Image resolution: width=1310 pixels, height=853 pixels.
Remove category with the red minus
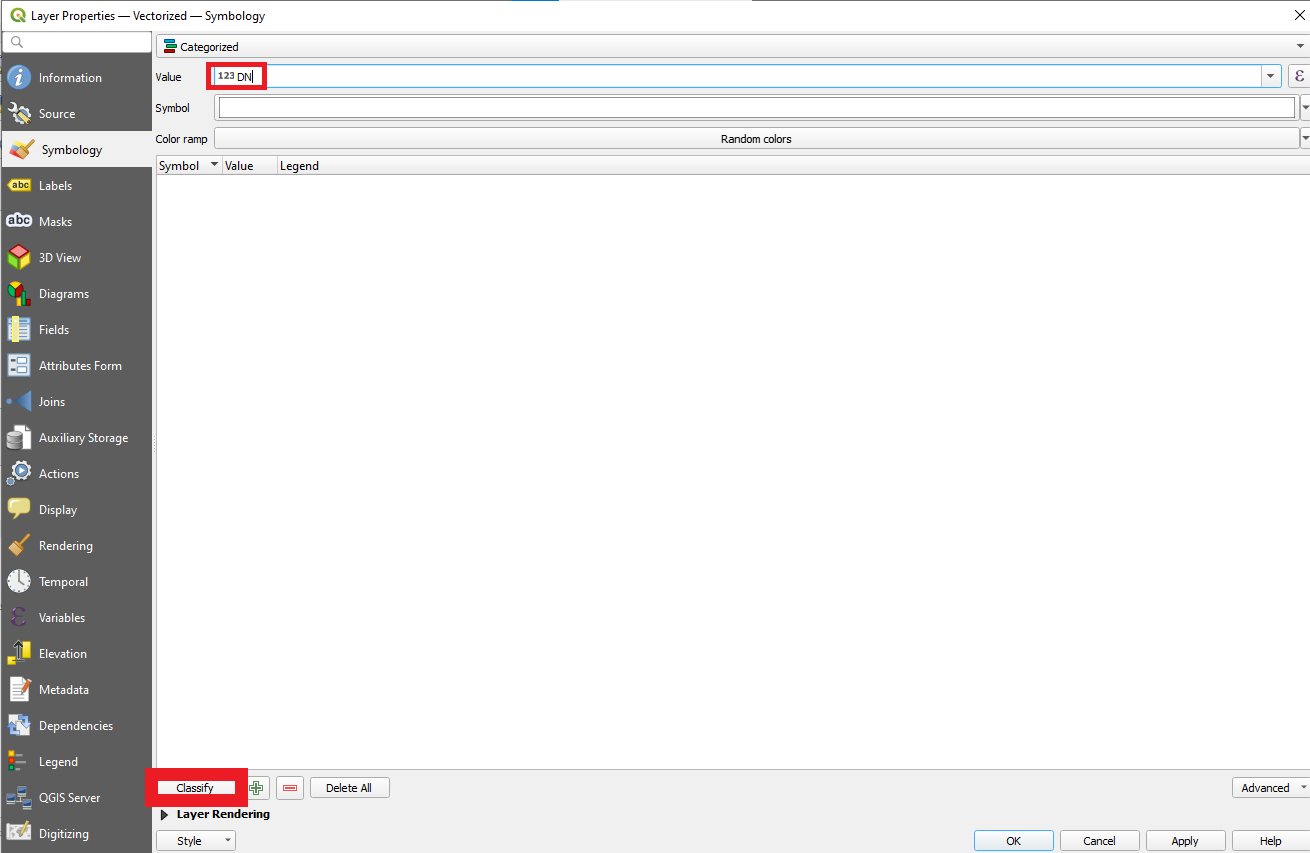click(290, 788)
